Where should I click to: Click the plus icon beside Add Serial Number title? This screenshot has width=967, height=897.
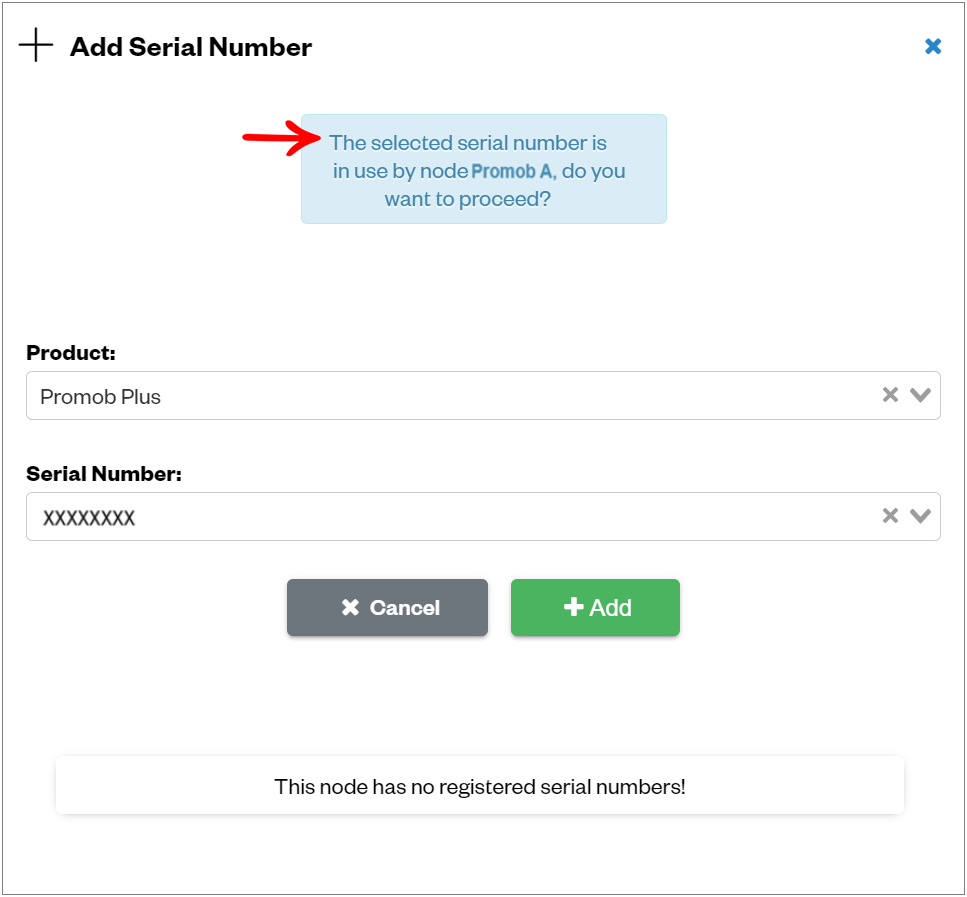pyautogui.click(x=36, y=45)
